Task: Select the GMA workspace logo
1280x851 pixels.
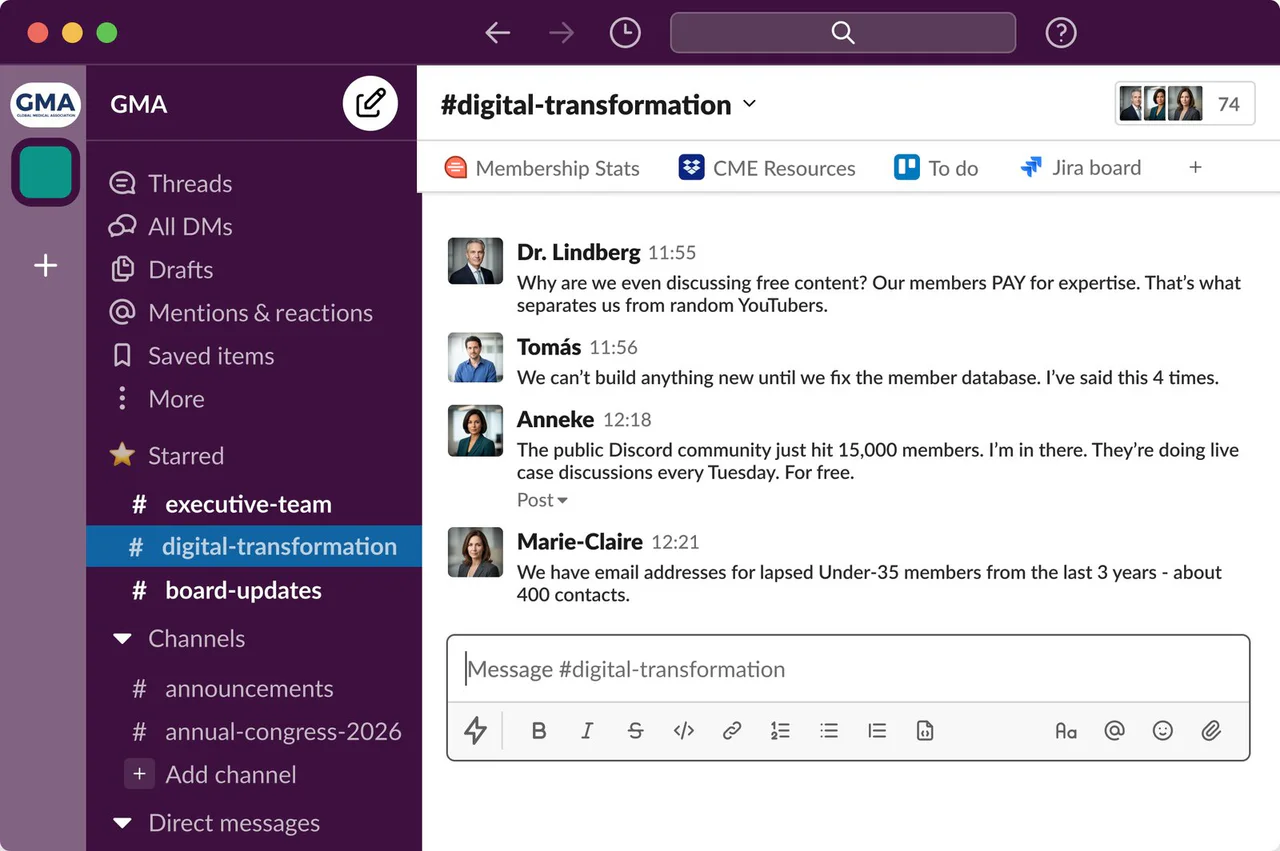Action: [45, 104]
